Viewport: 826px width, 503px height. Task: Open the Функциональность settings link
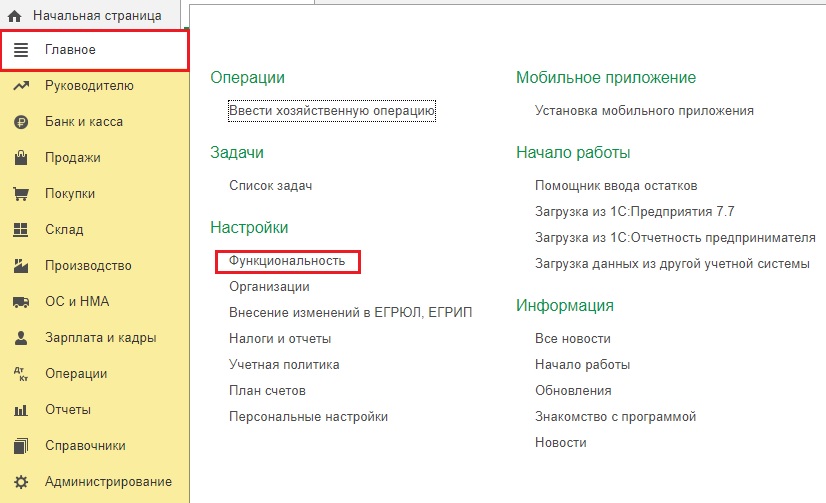(287, 261)
